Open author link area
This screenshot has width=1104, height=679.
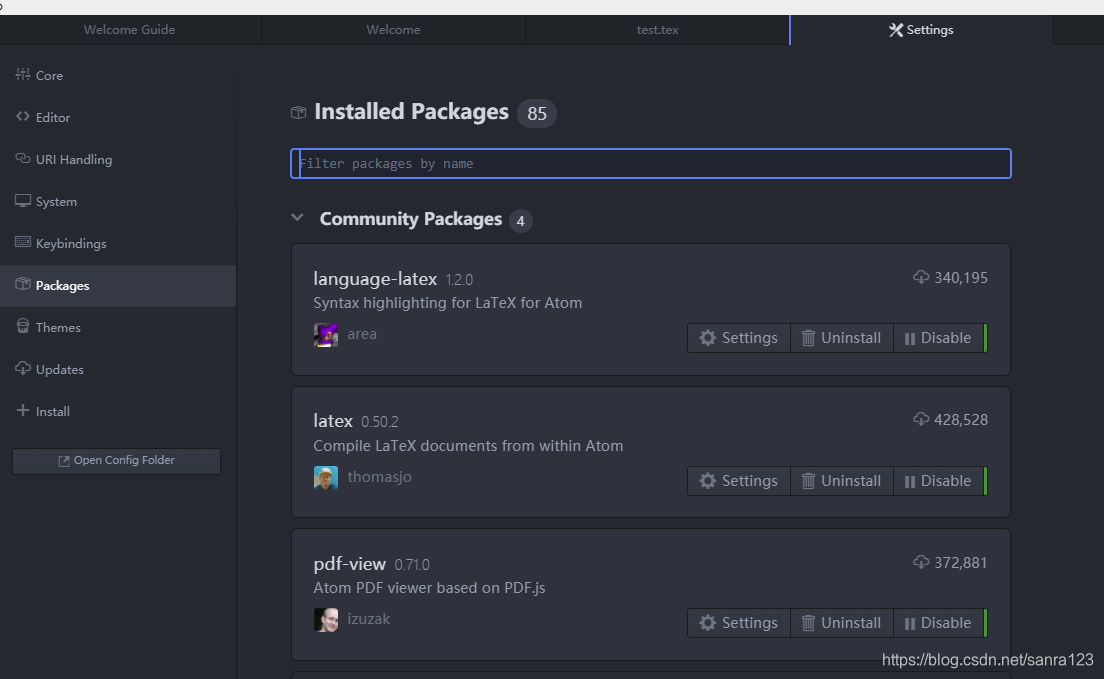(362, 335)
